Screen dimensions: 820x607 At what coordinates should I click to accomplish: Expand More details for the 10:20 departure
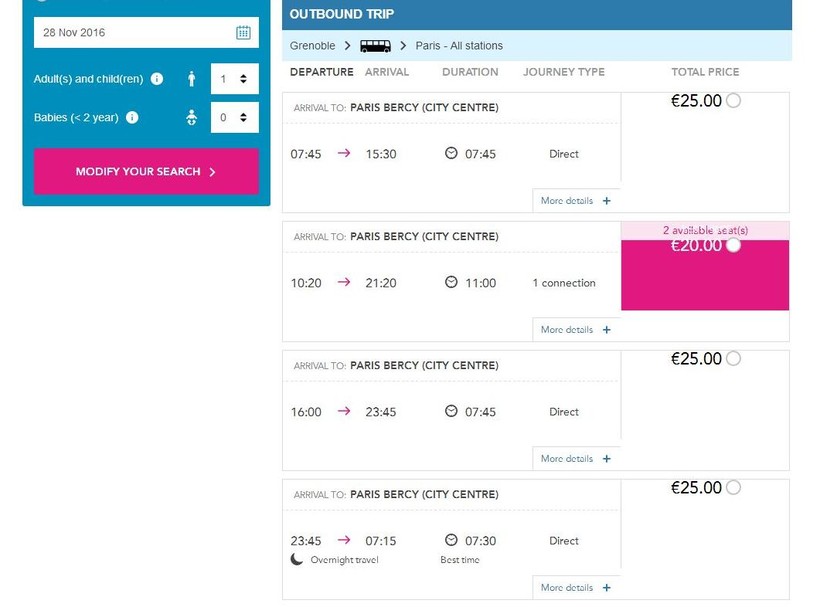click(575, 330)
